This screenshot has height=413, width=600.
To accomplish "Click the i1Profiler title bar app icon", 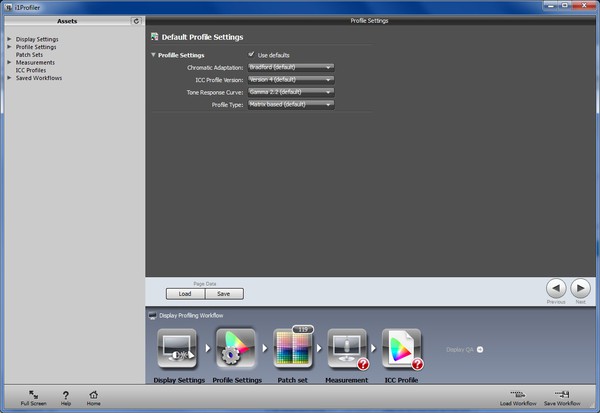I will click(x=8, y=7).
